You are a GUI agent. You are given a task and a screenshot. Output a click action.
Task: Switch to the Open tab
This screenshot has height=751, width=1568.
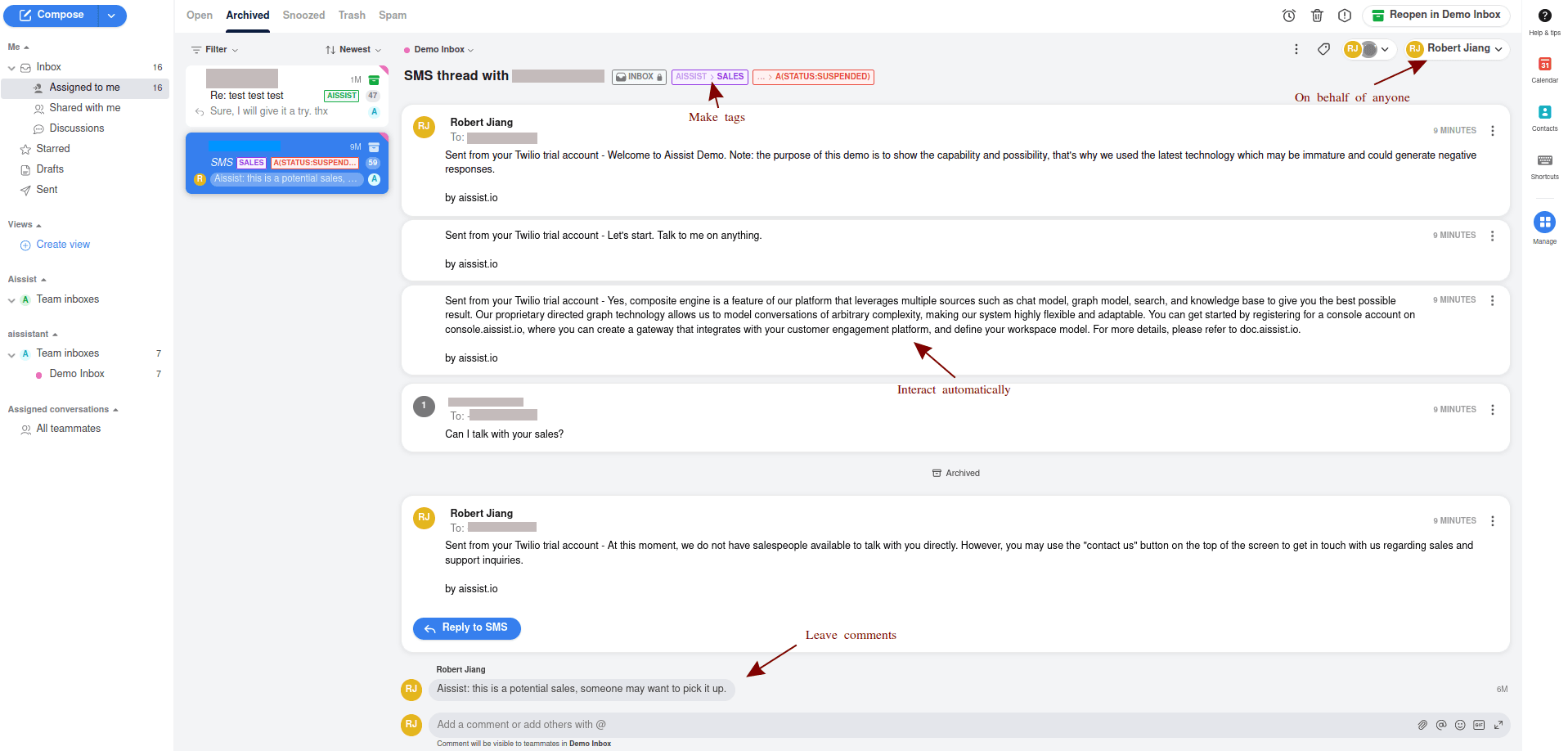199,16
